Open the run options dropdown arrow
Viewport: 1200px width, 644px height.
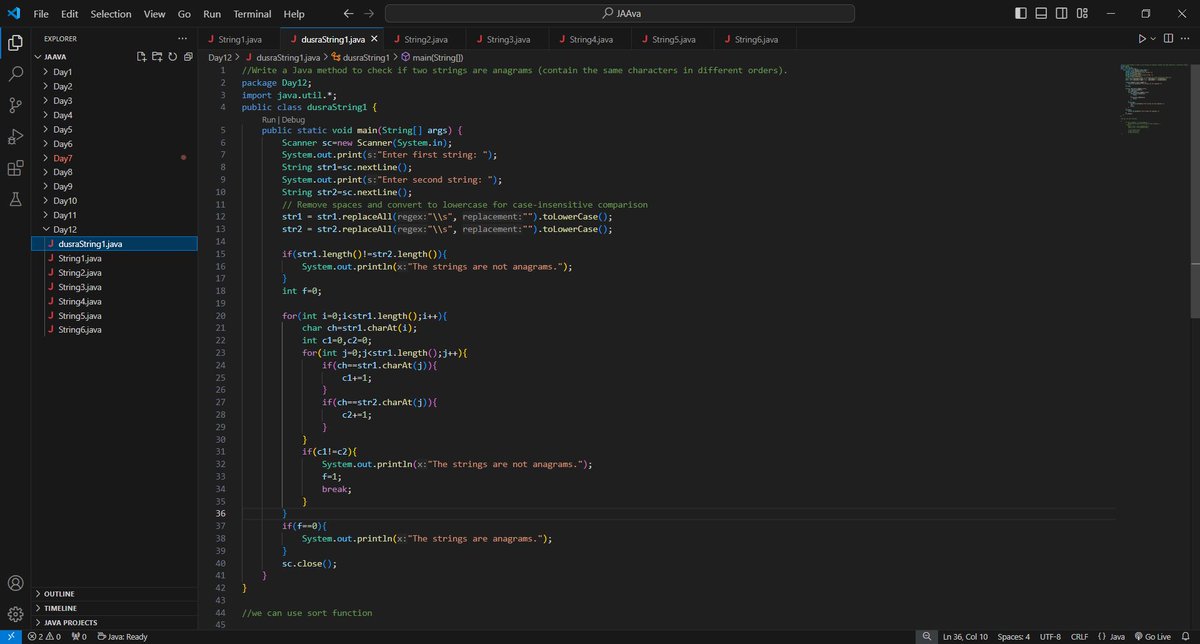click(x=1153, y=39)
